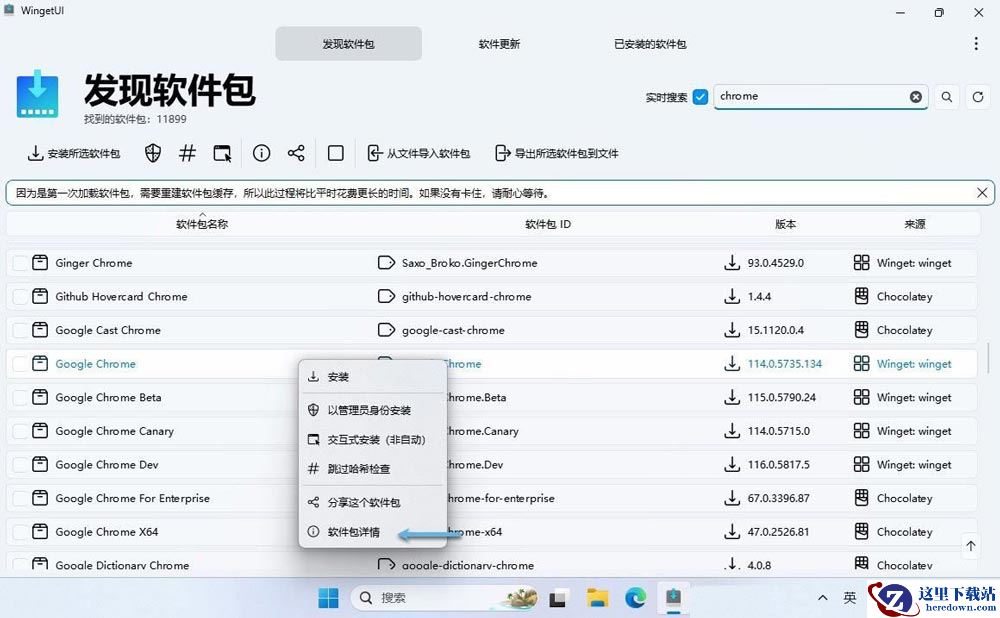Sort by source column header

914,224
